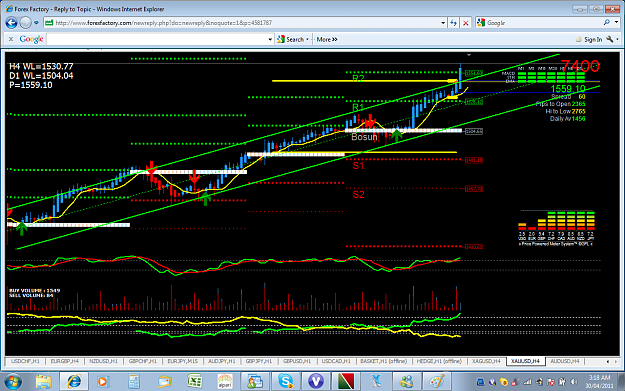
Task: Expand the Google Toolbar search field dropdown
Action: point(270,39)
